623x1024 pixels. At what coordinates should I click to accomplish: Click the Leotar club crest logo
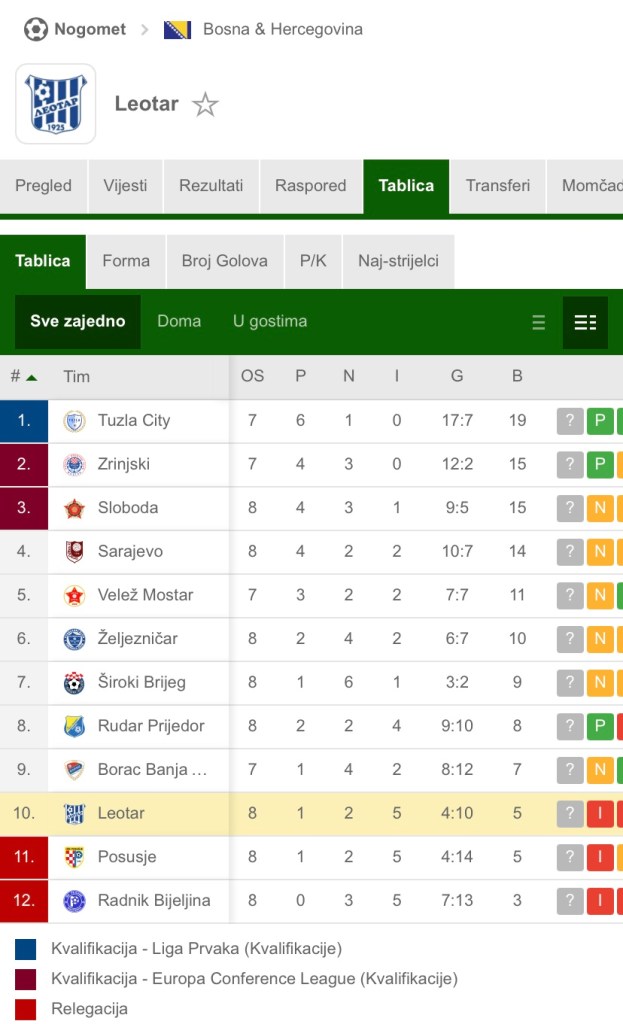click(56, 104)
